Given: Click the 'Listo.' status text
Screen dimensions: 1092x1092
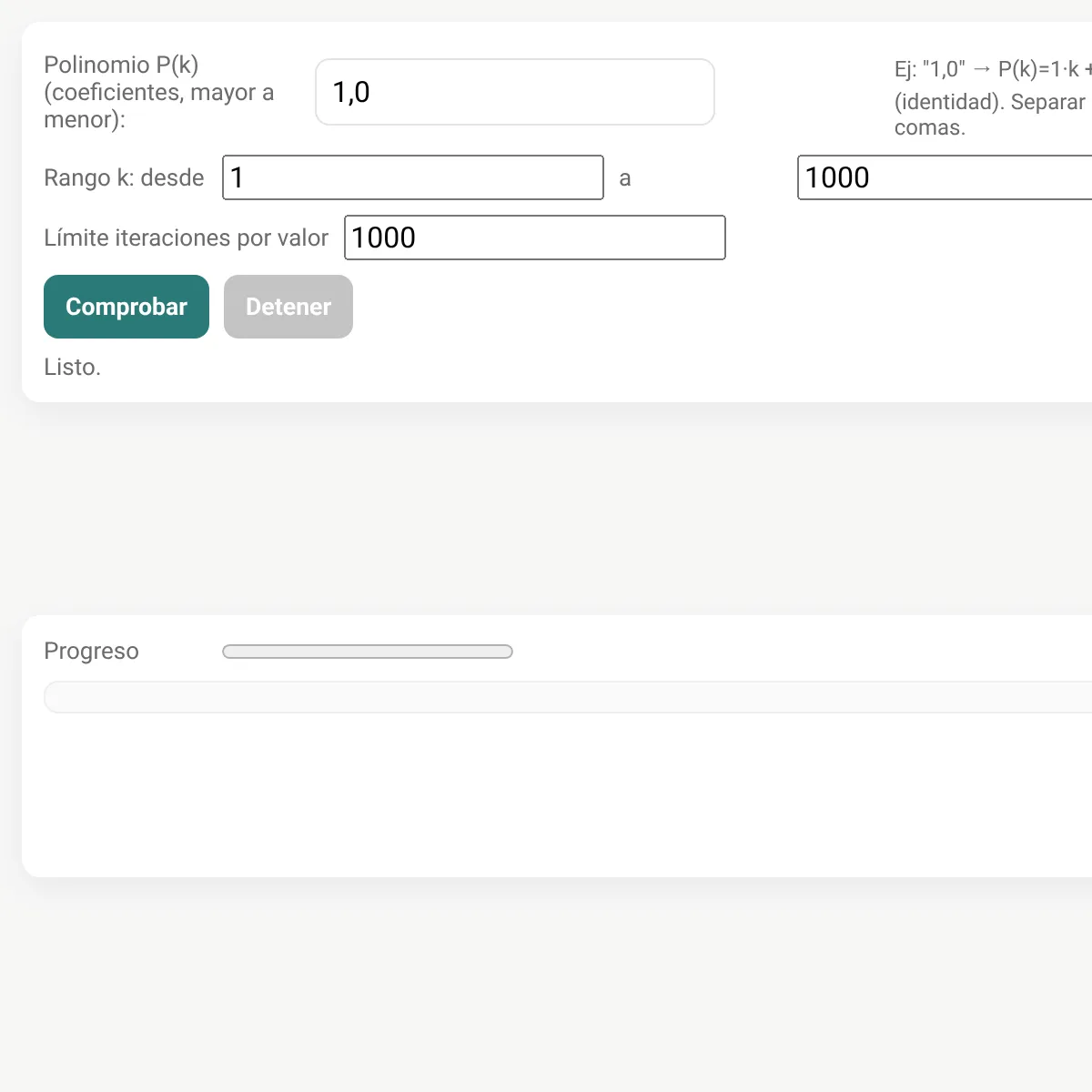Looking at the screenshot, I should (73, 367).
